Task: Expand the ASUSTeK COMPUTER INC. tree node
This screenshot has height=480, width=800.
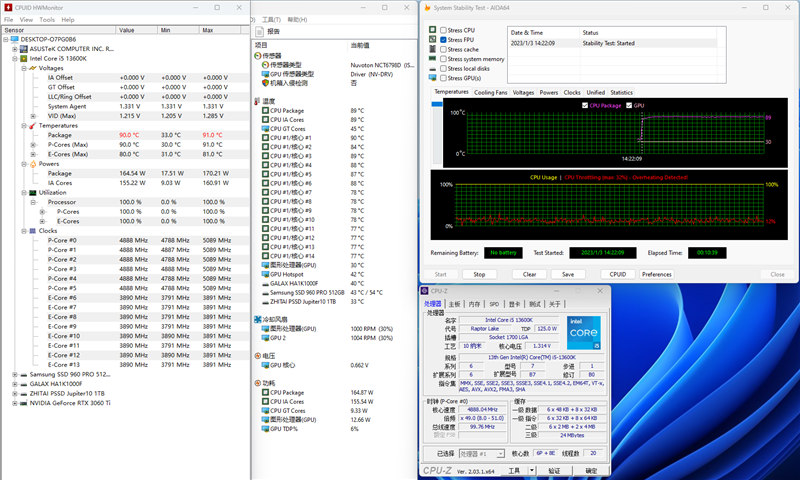Action: tap(14, 48)
